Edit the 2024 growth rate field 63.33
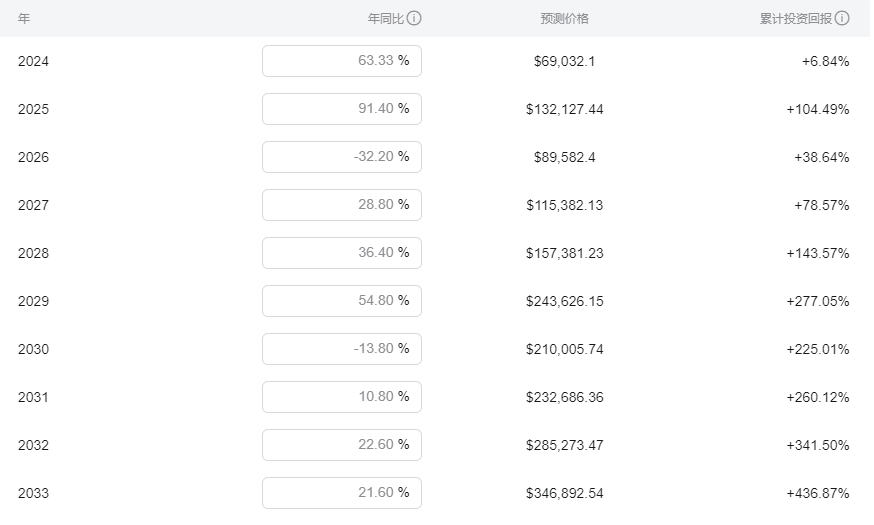The height and width of the screenshot is (525, 874). point(342,61)
